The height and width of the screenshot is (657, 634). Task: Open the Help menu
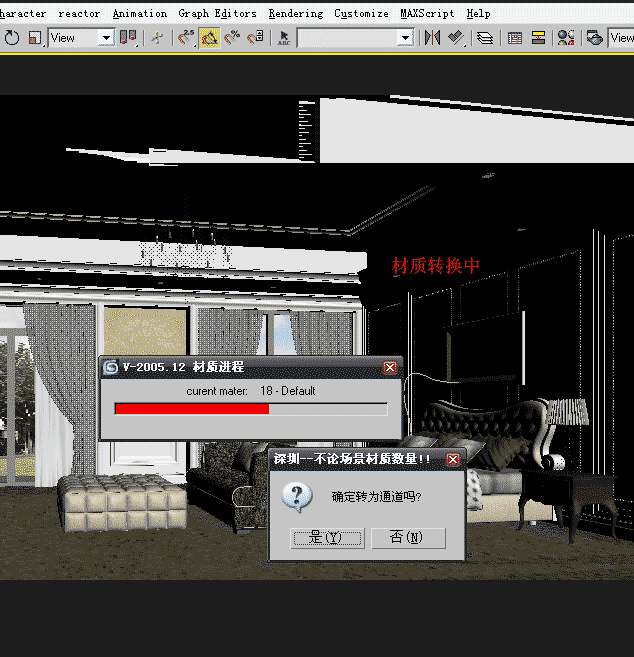[479, 13]
